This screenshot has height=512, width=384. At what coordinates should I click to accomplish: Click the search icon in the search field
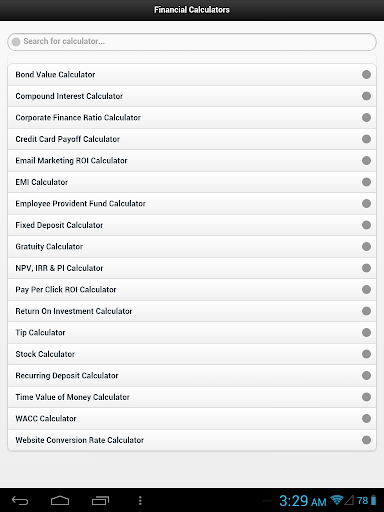(16, 42)
